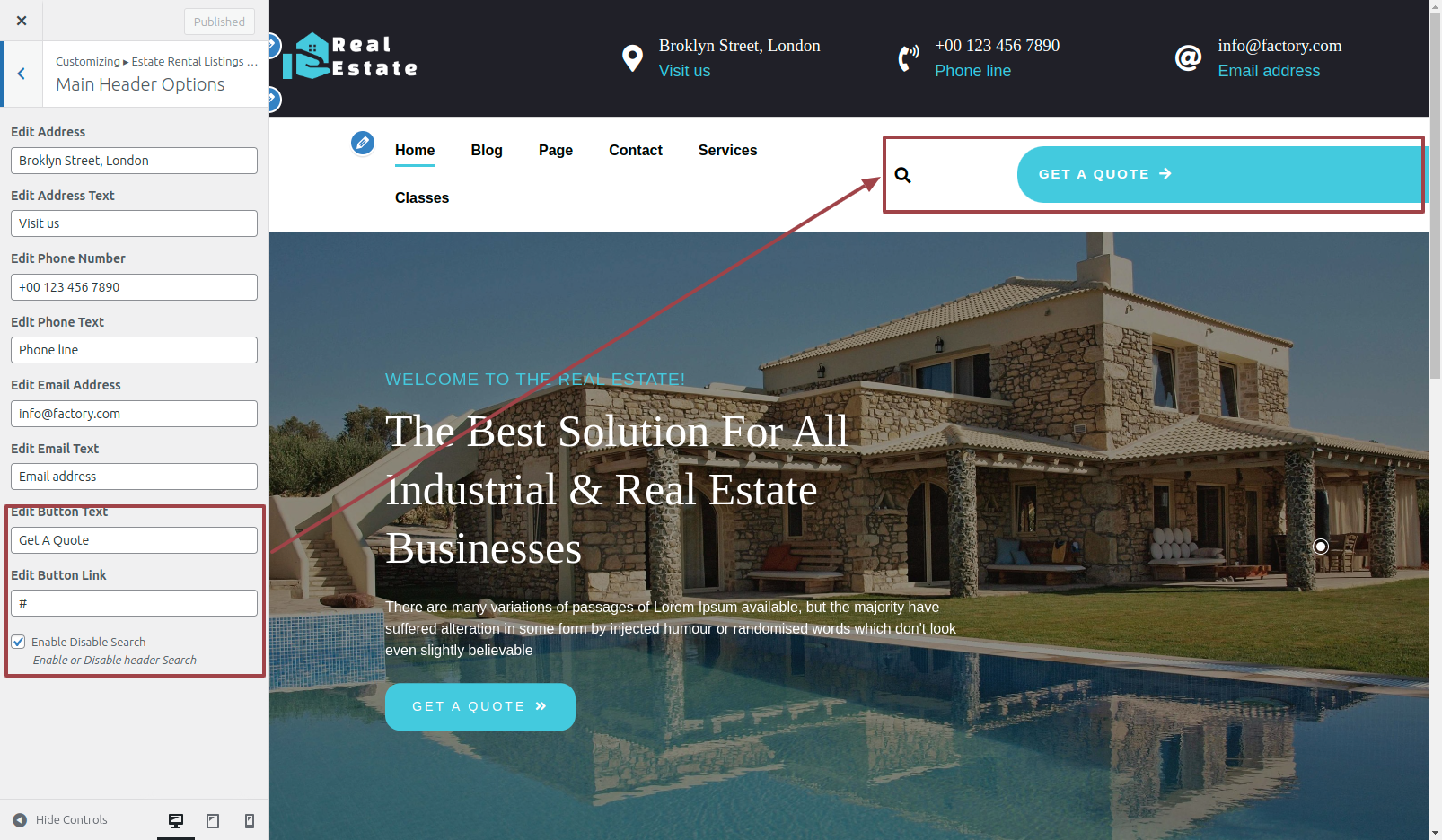Open the header search magnifier icon
The height and width of the screenshot is (840, 1442).
point(902,175)
